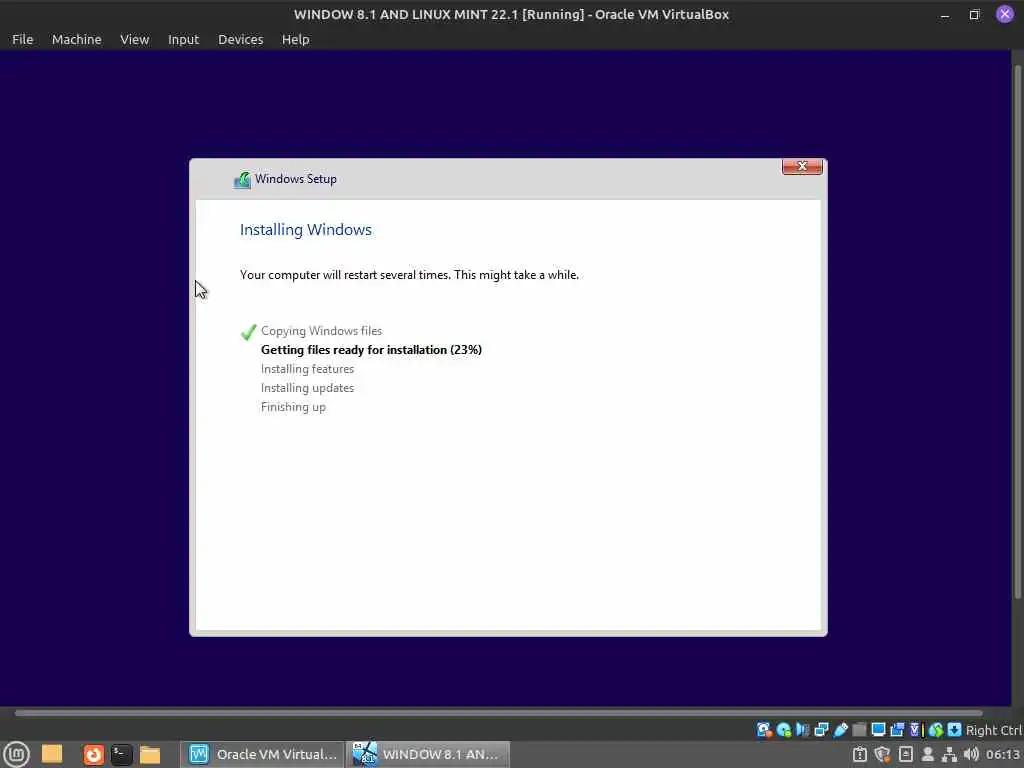Open the View menu
The image size is (1024, 768).
pos(135,39)
